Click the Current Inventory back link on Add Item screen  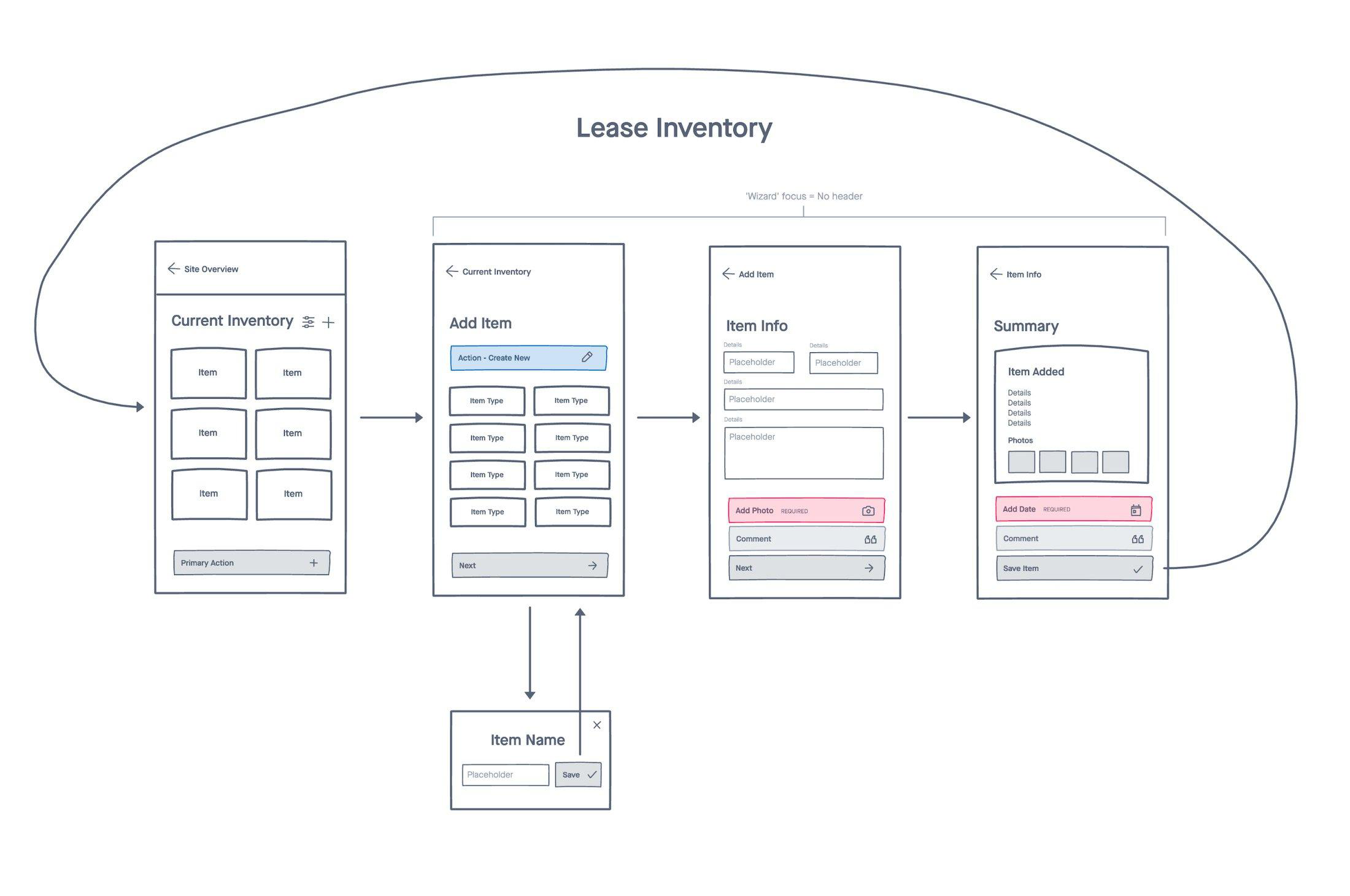click(x=496, y=271)
